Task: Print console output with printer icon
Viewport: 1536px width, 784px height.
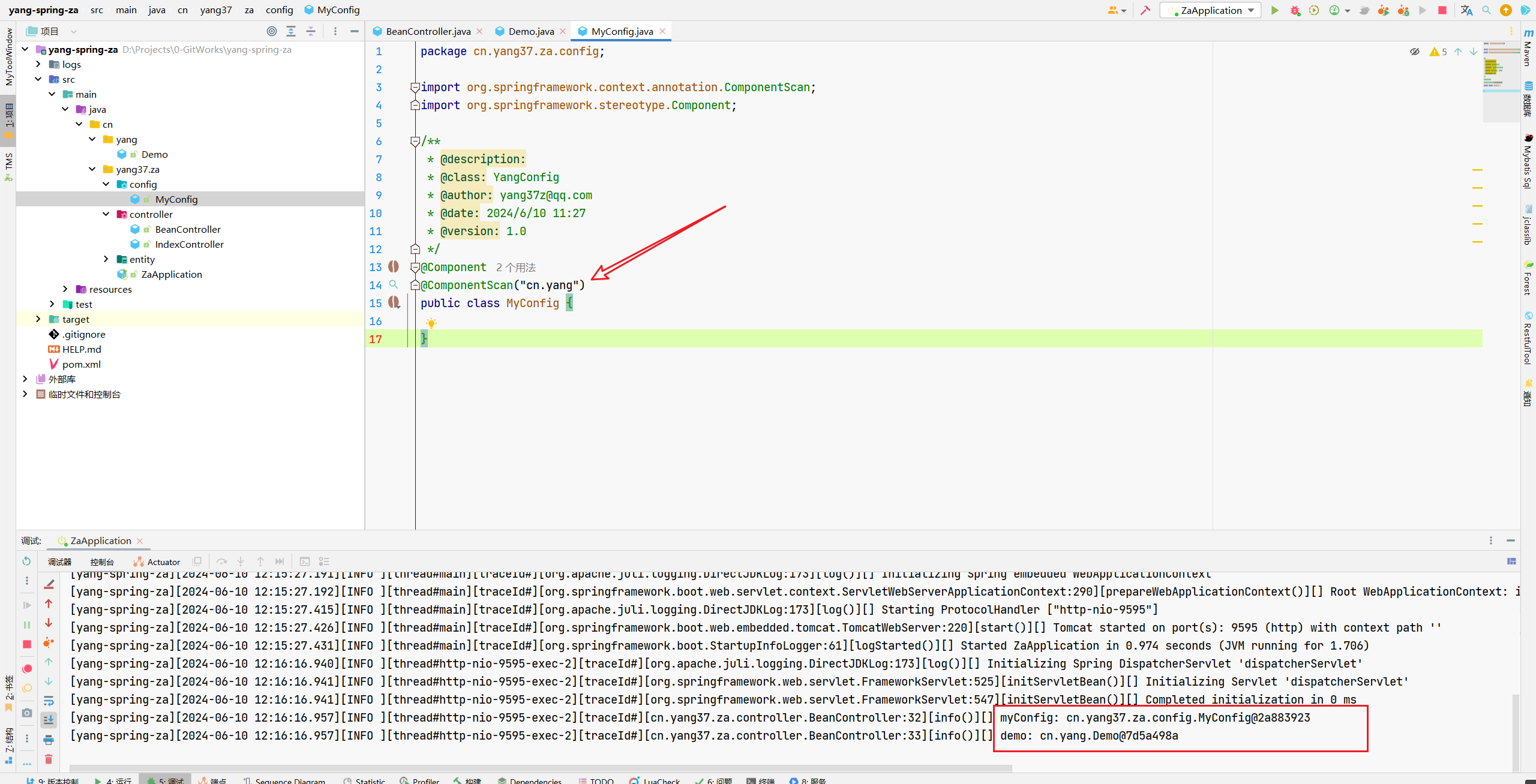Action: point(49,740)
